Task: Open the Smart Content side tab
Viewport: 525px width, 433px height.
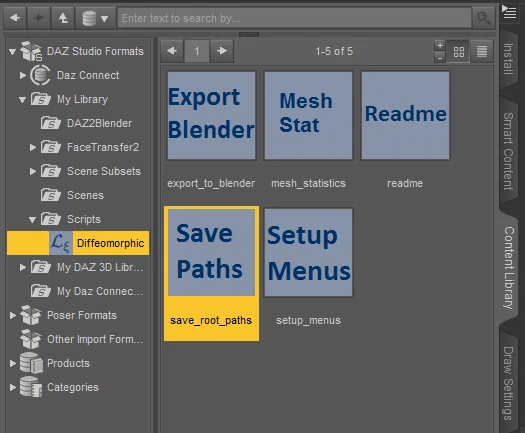Action: coord(508,151)
